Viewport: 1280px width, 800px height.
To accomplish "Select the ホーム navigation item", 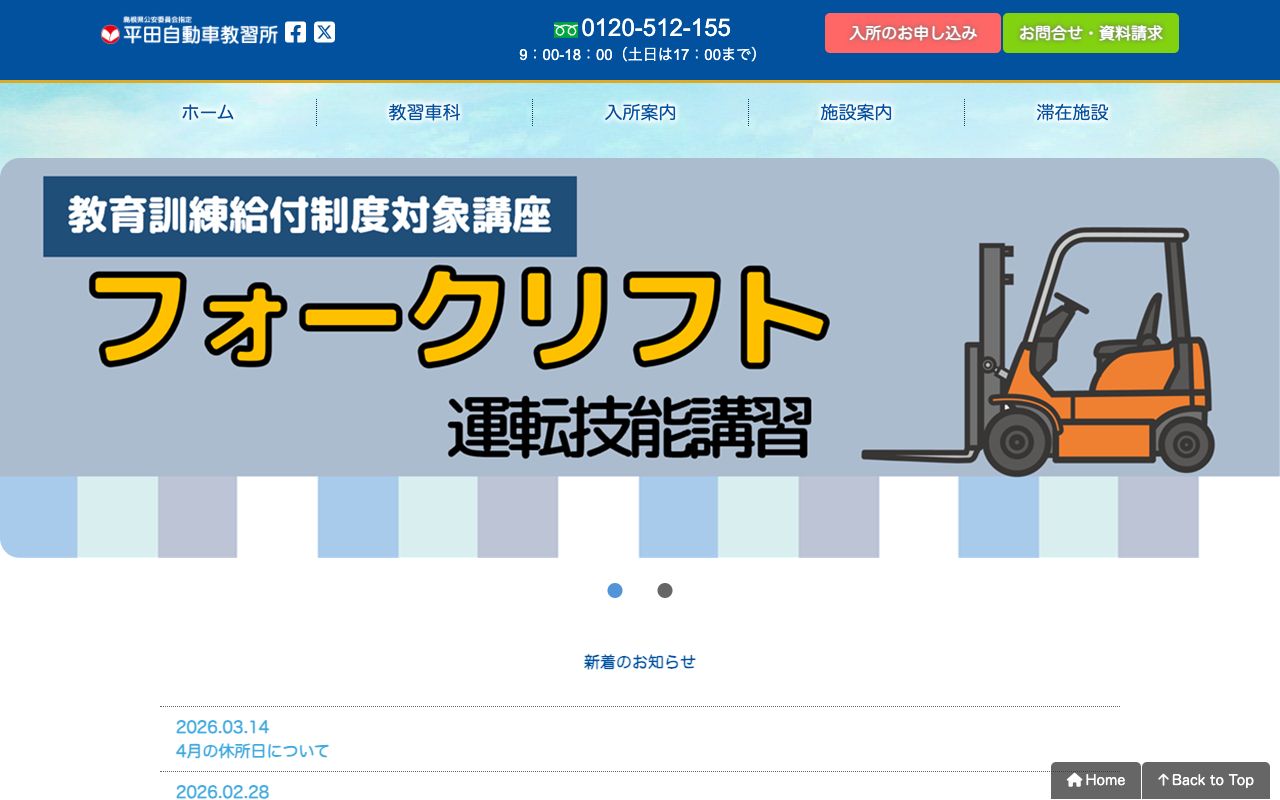I will (x=207, y=113).
